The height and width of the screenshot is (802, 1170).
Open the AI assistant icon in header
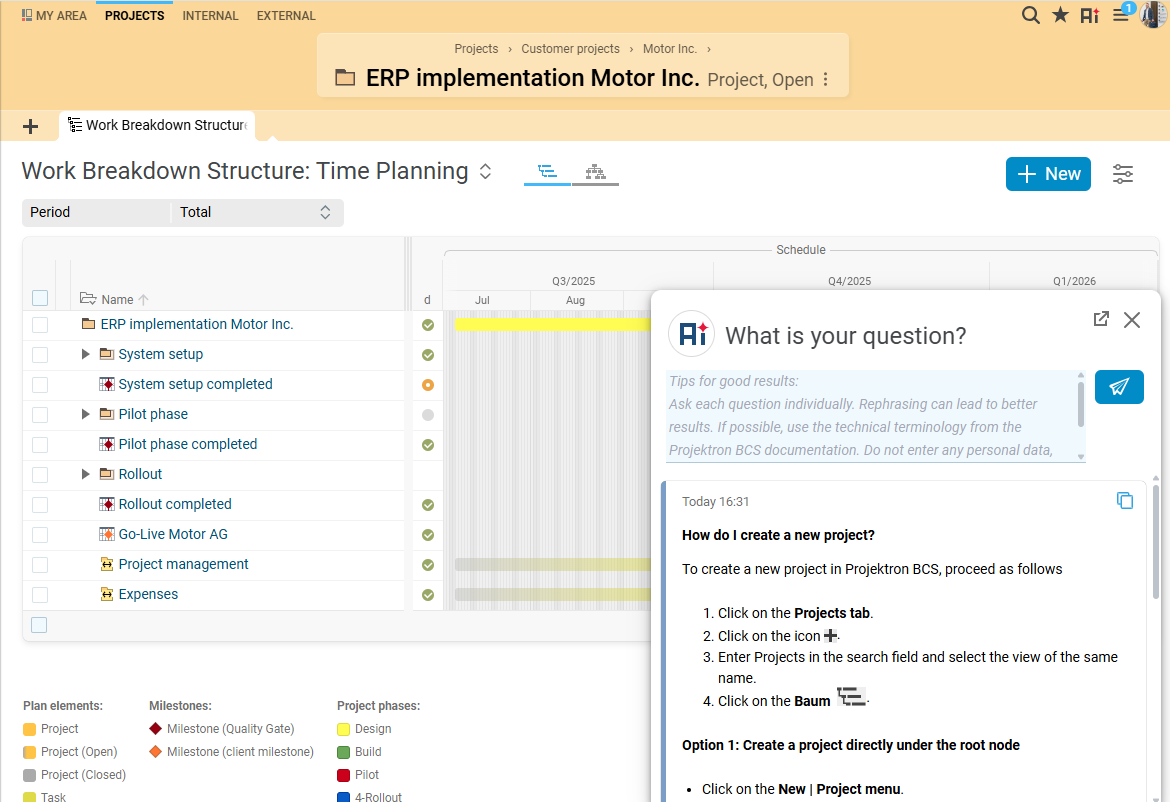[x=1090, y=15]
